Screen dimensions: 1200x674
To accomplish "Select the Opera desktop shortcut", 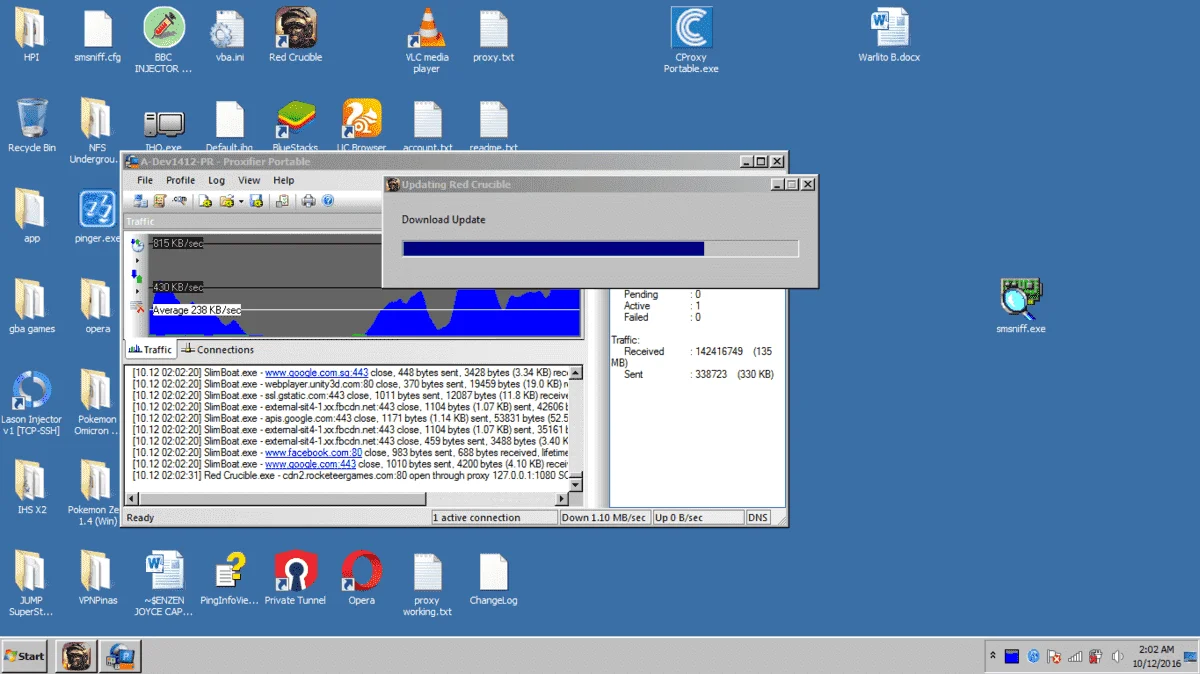I will click(361, 579).
